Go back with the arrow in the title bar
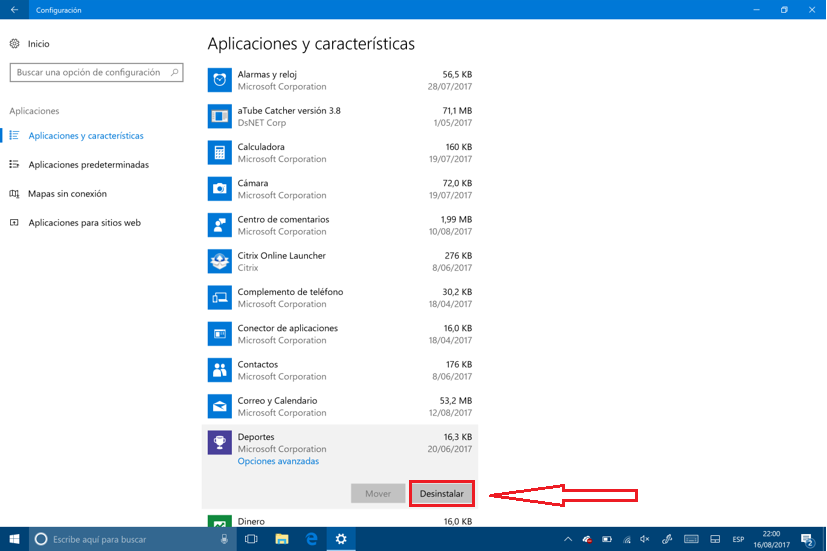Image resolution: width=827 pixels, height=551 pixels. coord(14,9)
